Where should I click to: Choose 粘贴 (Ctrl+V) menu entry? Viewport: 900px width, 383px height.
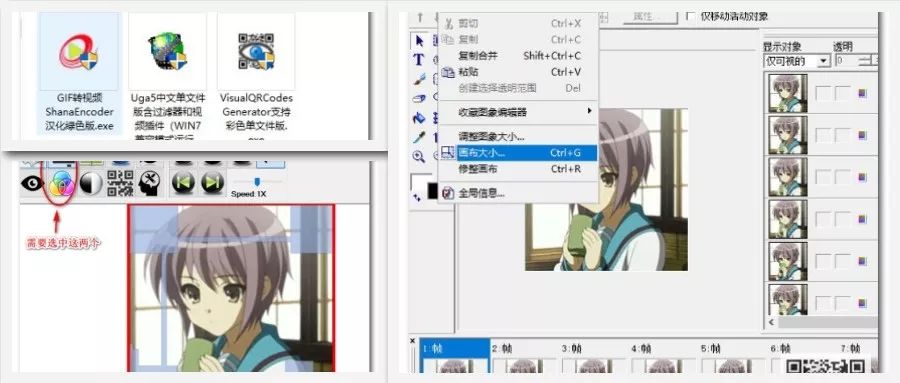(519, 72)
